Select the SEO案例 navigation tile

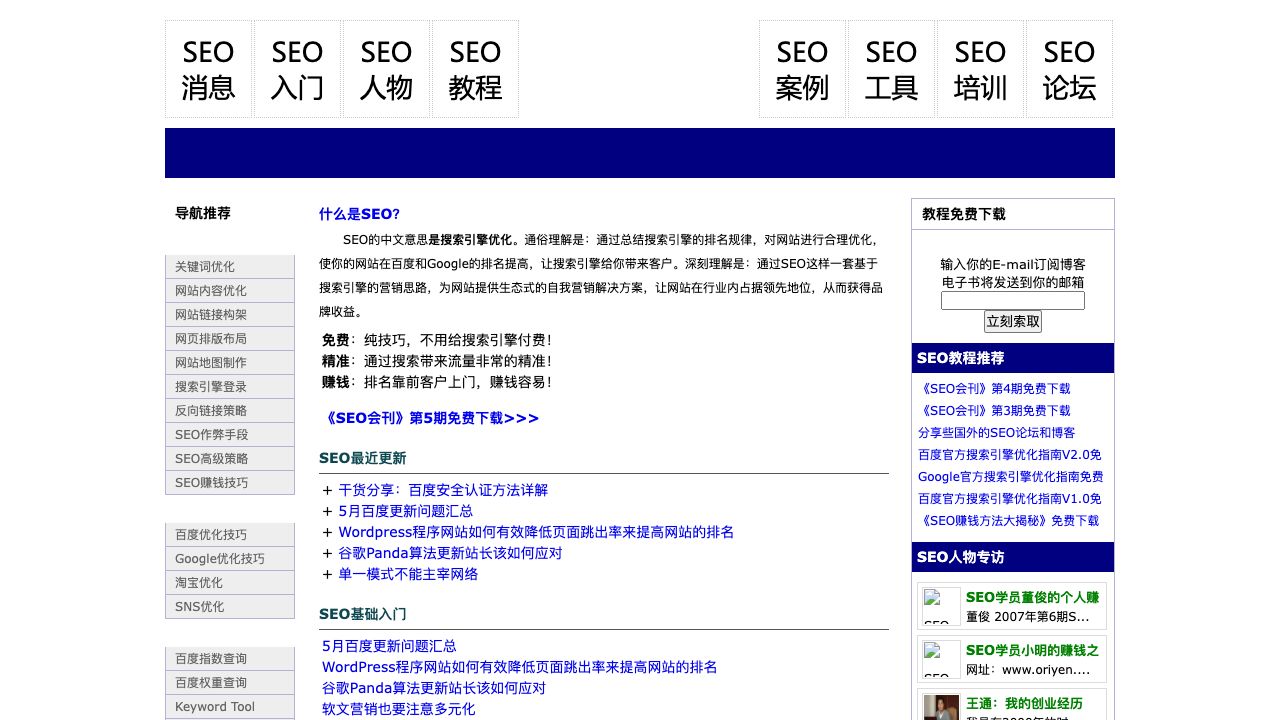coord(802,69)
